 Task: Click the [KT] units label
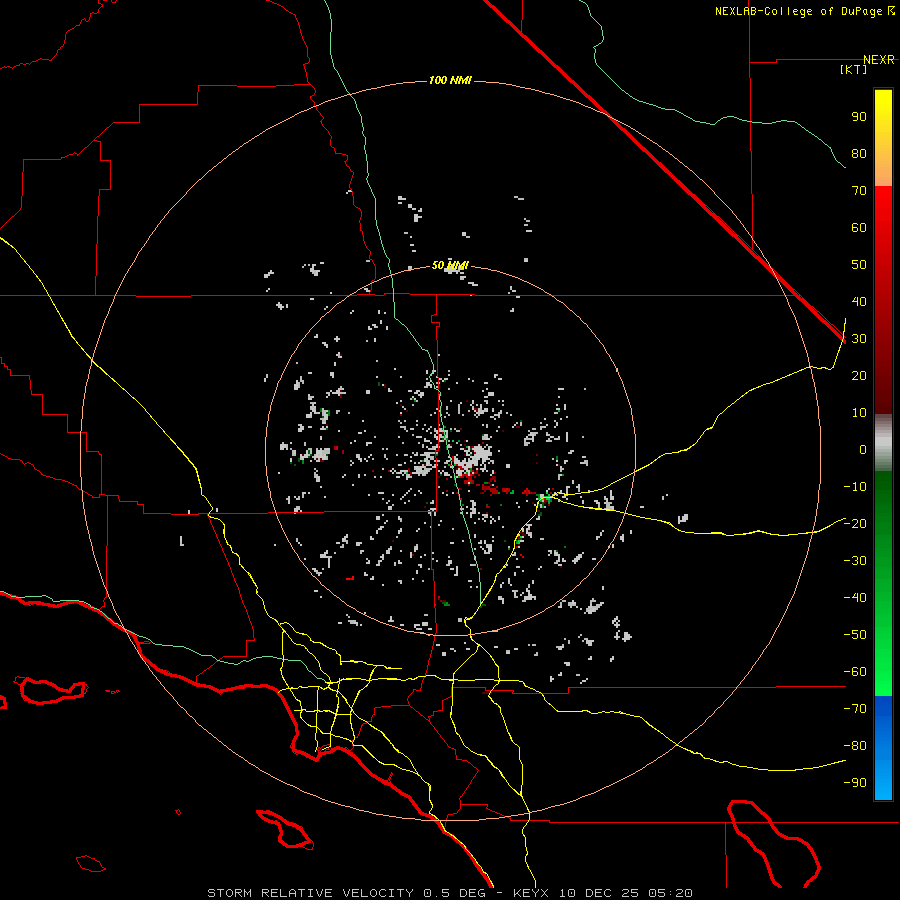pyautogui.click(x=854, y=69)
